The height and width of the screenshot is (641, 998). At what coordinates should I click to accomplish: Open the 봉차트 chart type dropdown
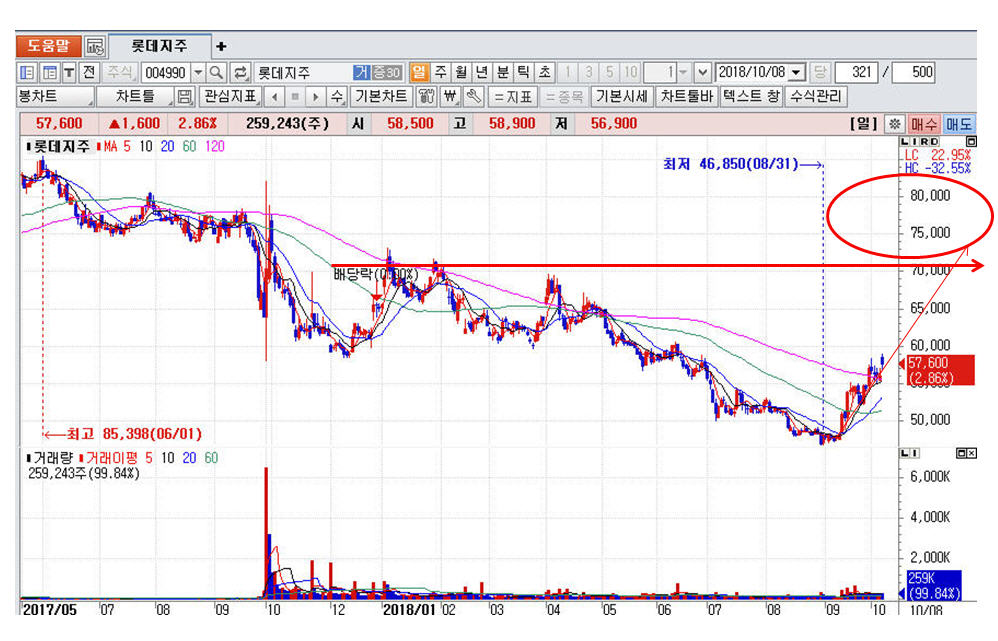coord(55,97)
